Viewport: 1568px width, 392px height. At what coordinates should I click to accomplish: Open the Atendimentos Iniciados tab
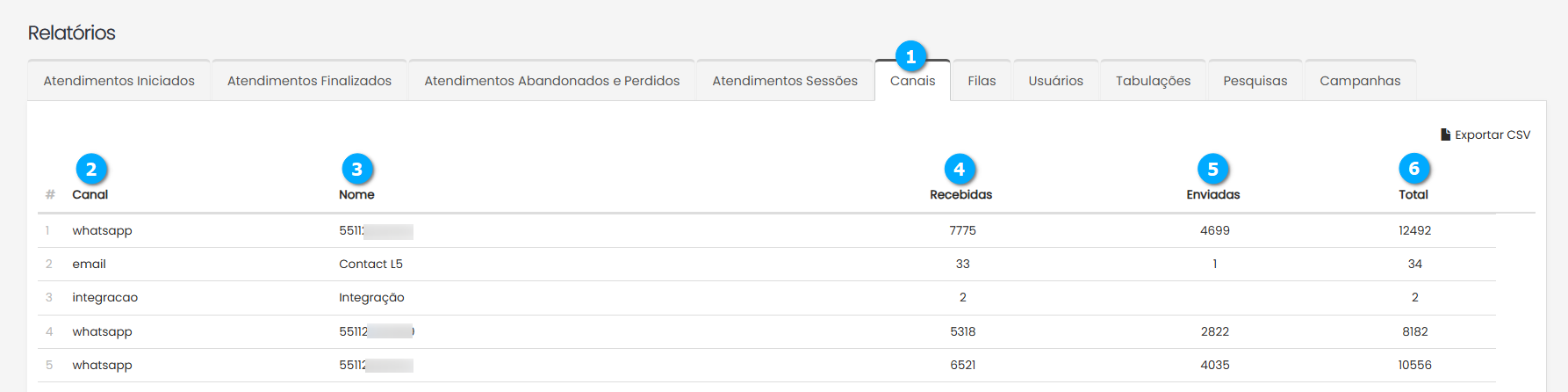(x=119, y=81)
